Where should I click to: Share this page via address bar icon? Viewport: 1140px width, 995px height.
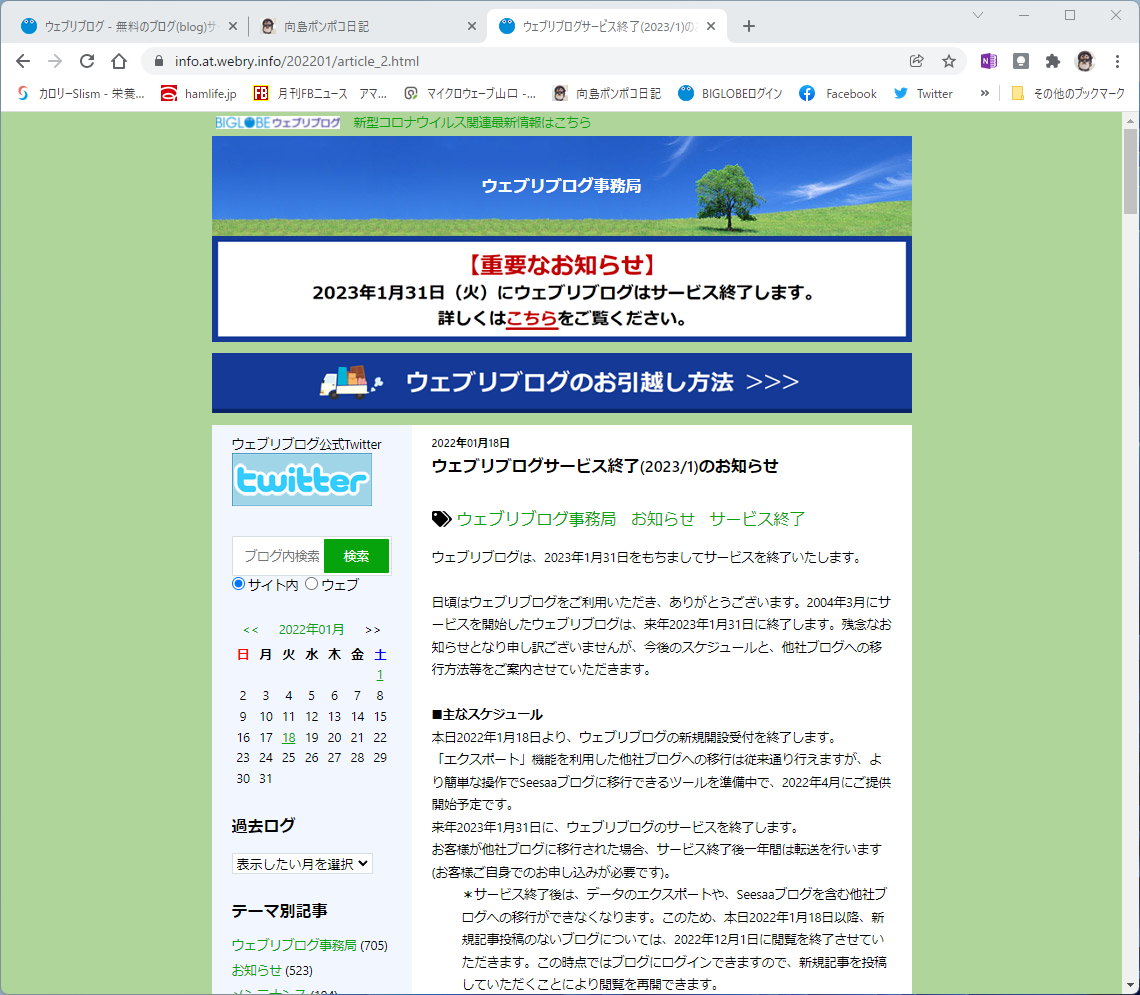tap(917, 61)
